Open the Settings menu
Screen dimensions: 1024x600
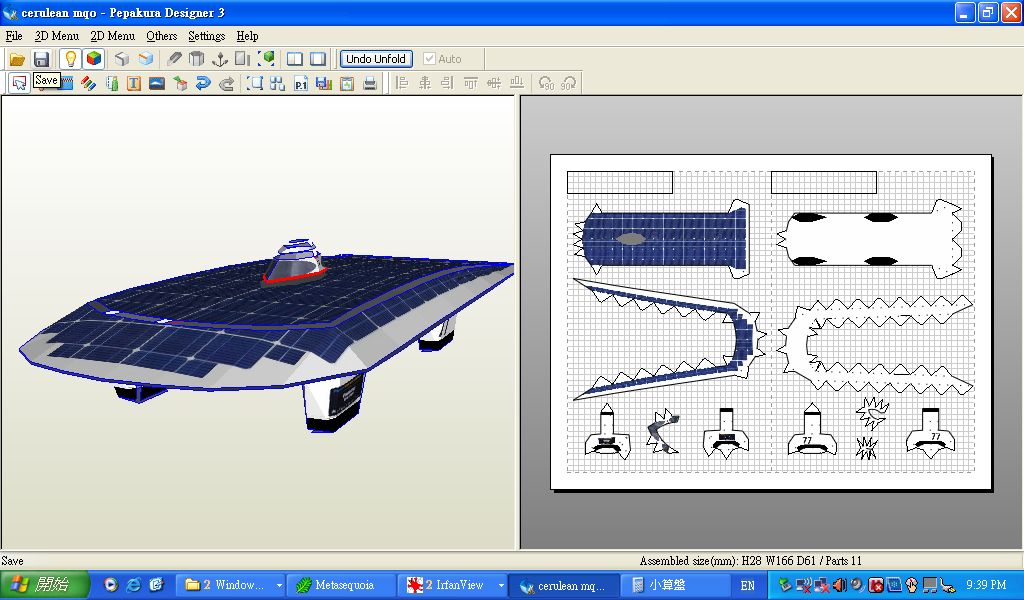(206, 36)
